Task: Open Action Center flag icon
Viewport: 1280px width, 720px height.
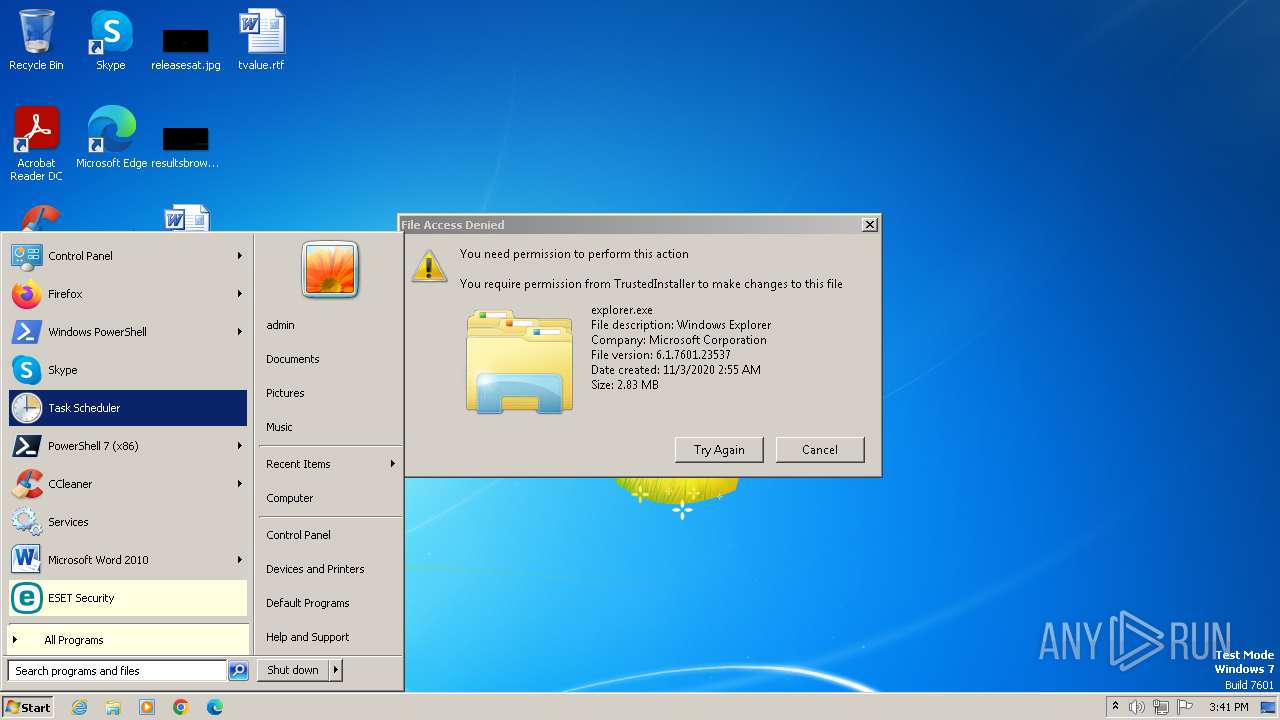Action: coord(1186,707)
